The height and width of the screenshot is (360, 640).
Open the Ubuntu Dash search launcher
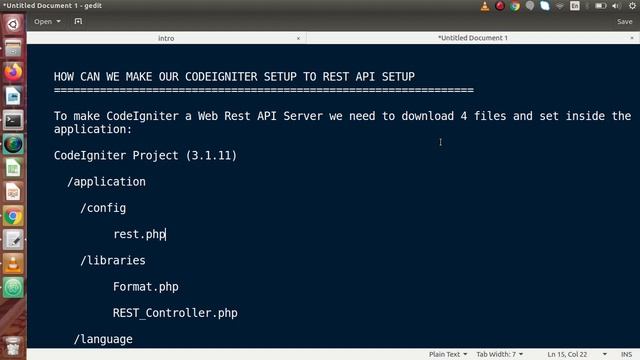coord(13,24)
